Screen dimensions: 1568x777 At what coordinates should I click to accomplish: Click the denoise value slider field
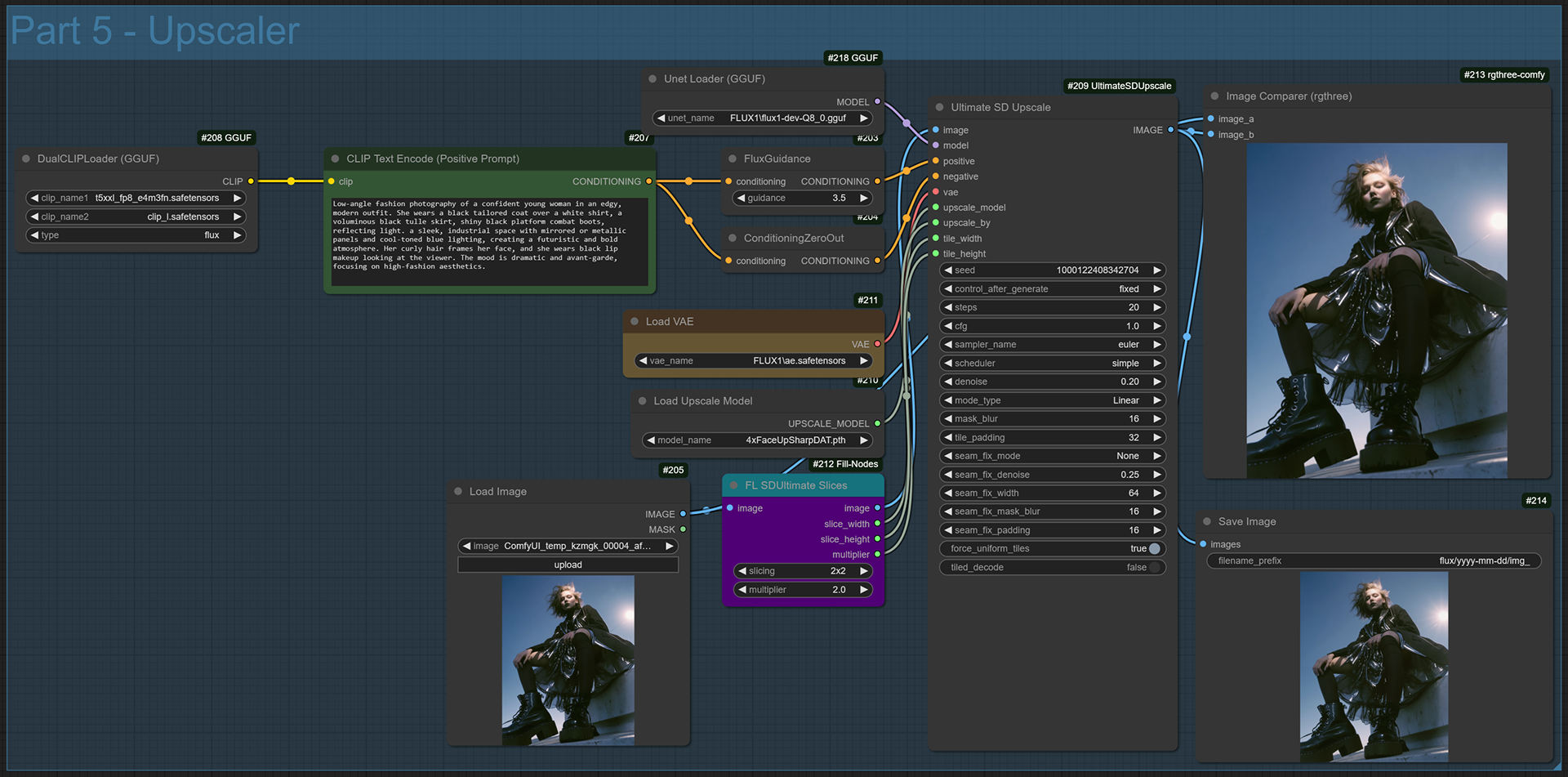[x=1052, y=382]
